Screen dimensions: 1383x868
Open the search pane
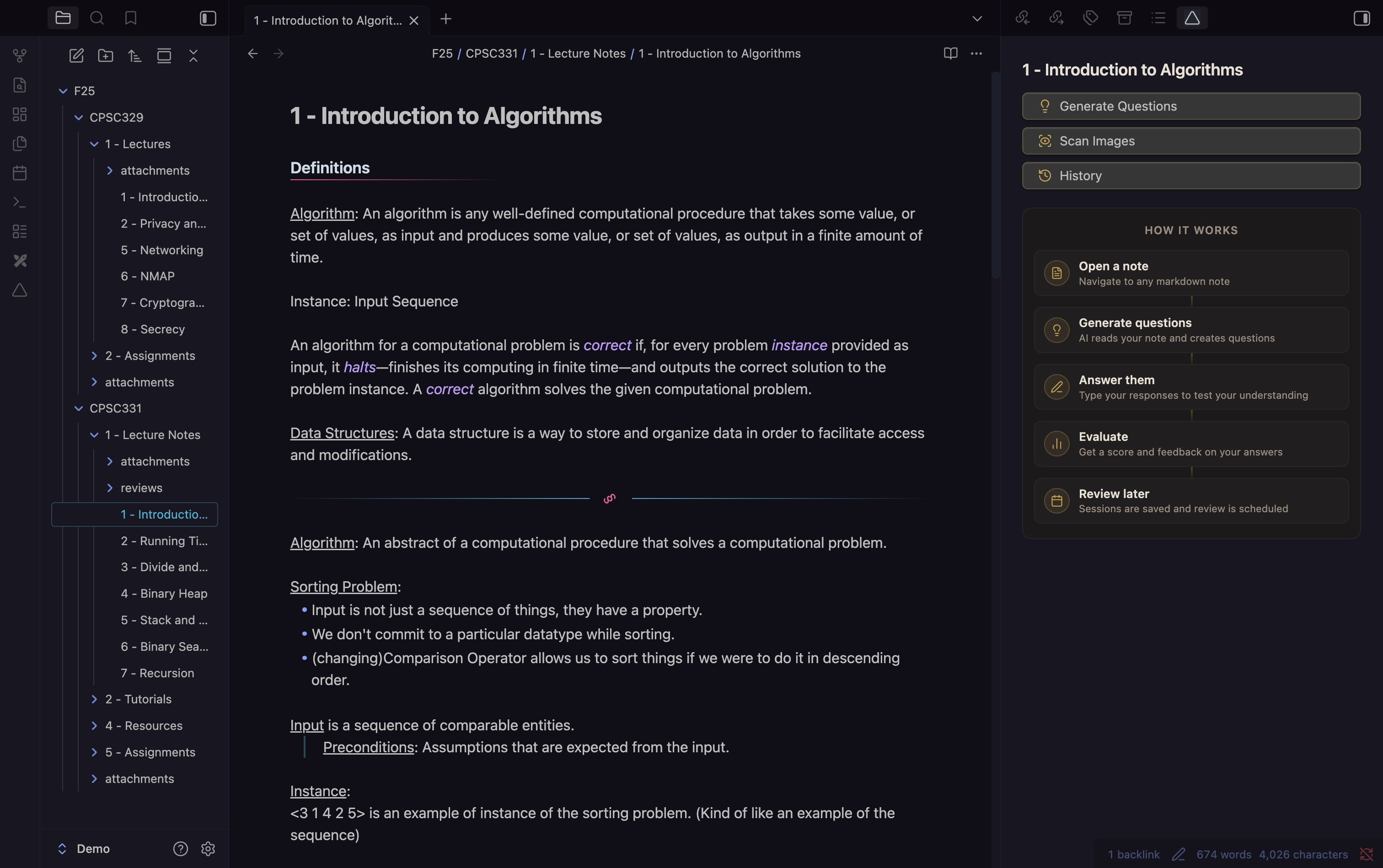click(97, 18)
